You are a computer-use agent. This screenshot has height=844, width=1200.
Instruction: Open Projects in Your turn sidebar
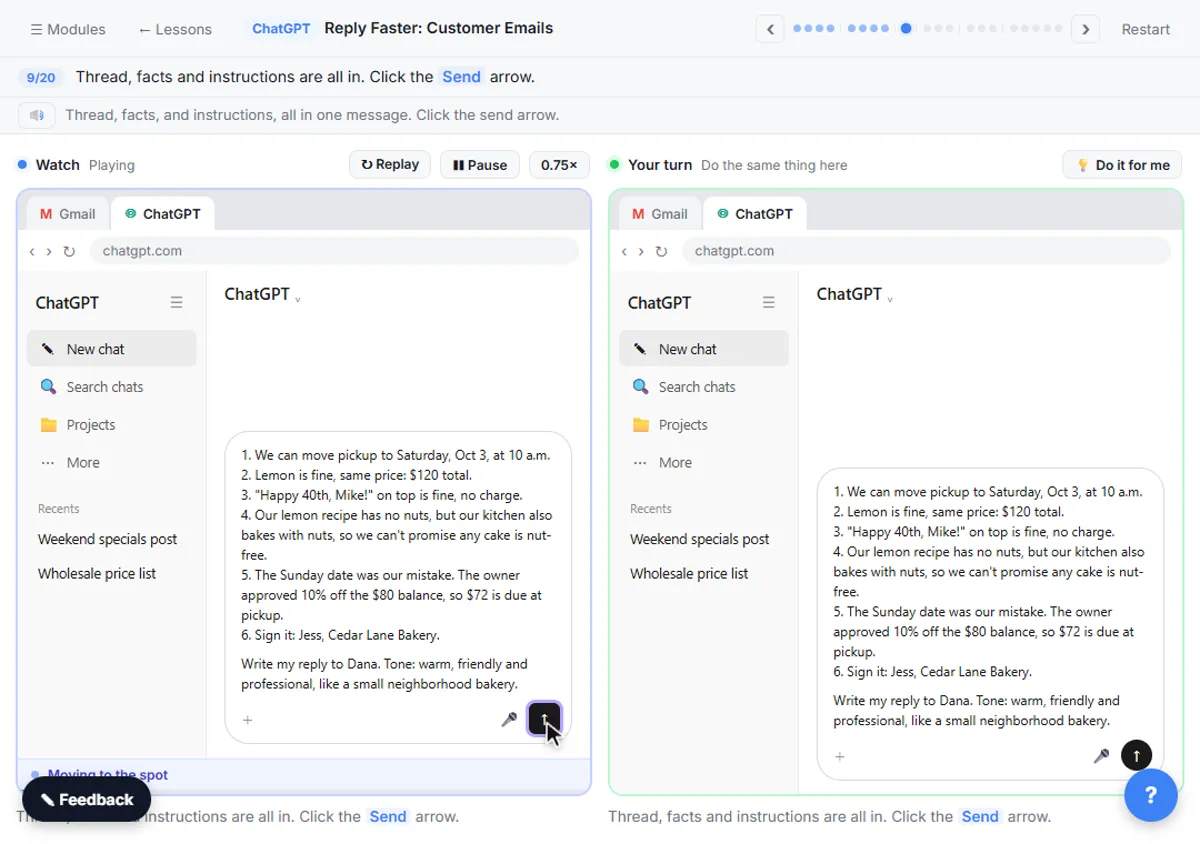click(x=704, y=425)
